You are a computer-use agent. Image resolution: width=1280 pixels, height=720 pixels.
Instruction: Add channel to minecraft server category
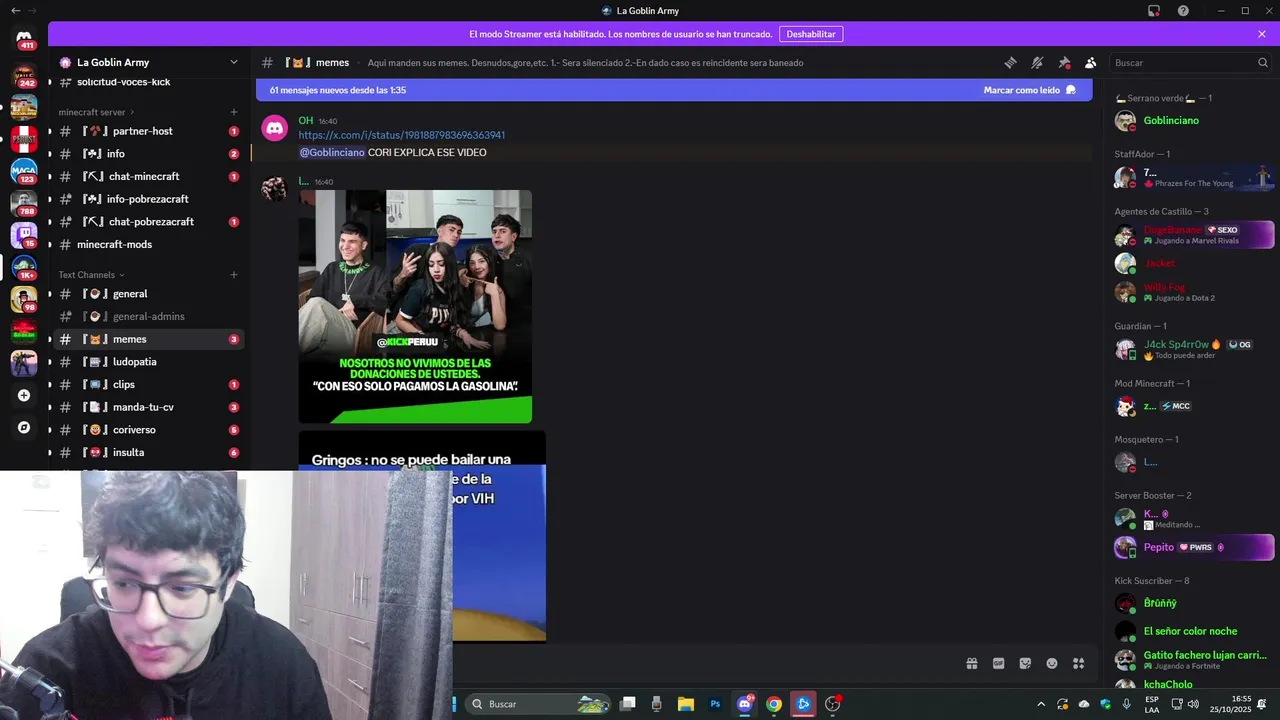pos(234,112)
